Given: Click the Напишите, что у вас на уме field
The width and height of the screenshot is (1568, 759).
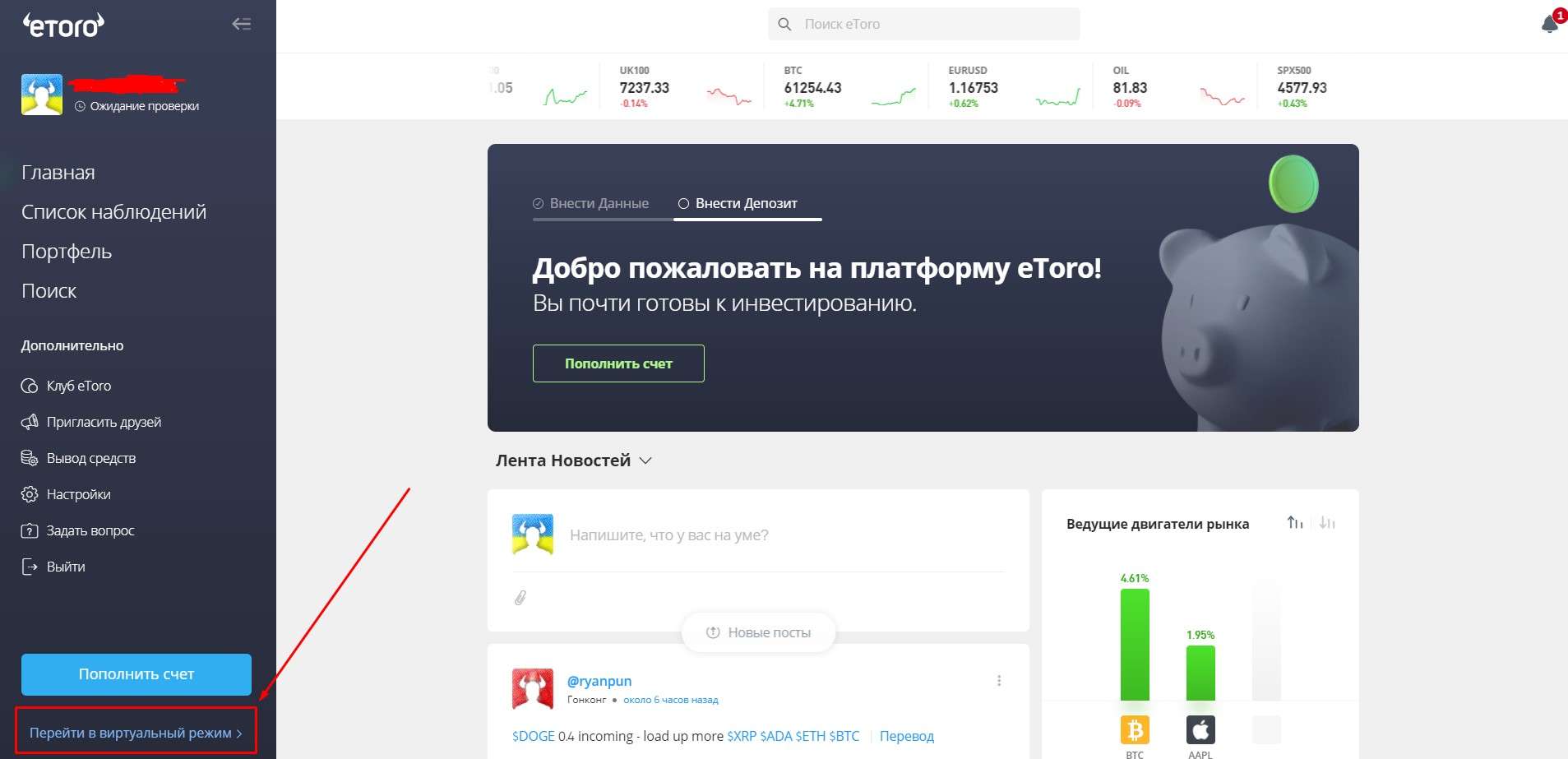Looking at the screenshot, I should [669, 535].
